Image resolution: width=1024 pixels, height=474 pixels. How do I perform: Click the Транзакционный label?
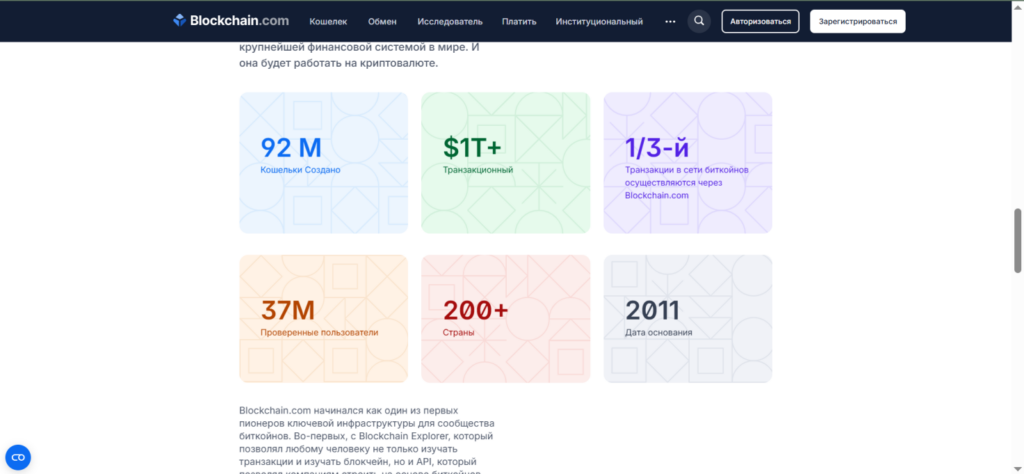click(477, 170)
